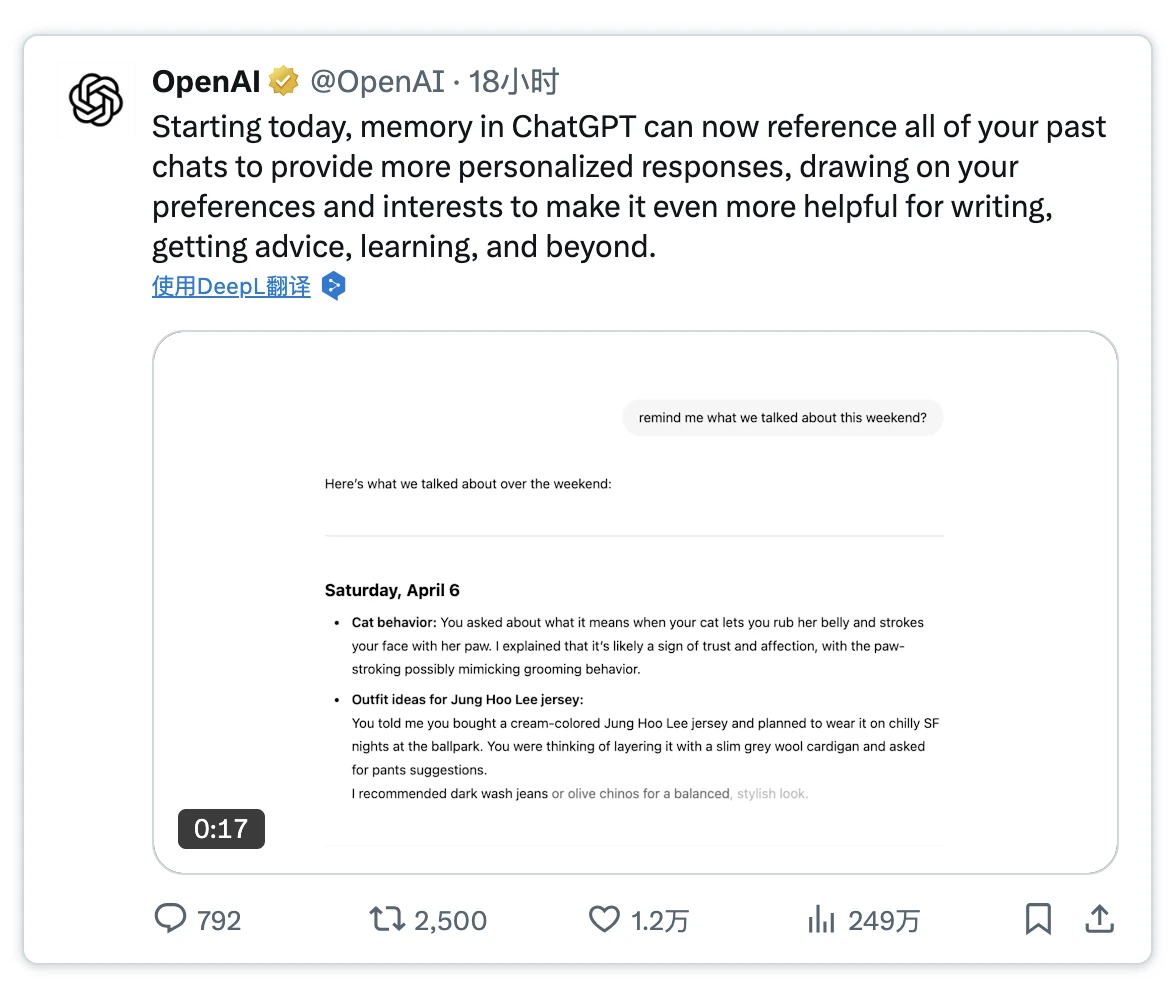Screen dimensions: 1174x988
Task: Click the 792 replies count
Action: 219,920
